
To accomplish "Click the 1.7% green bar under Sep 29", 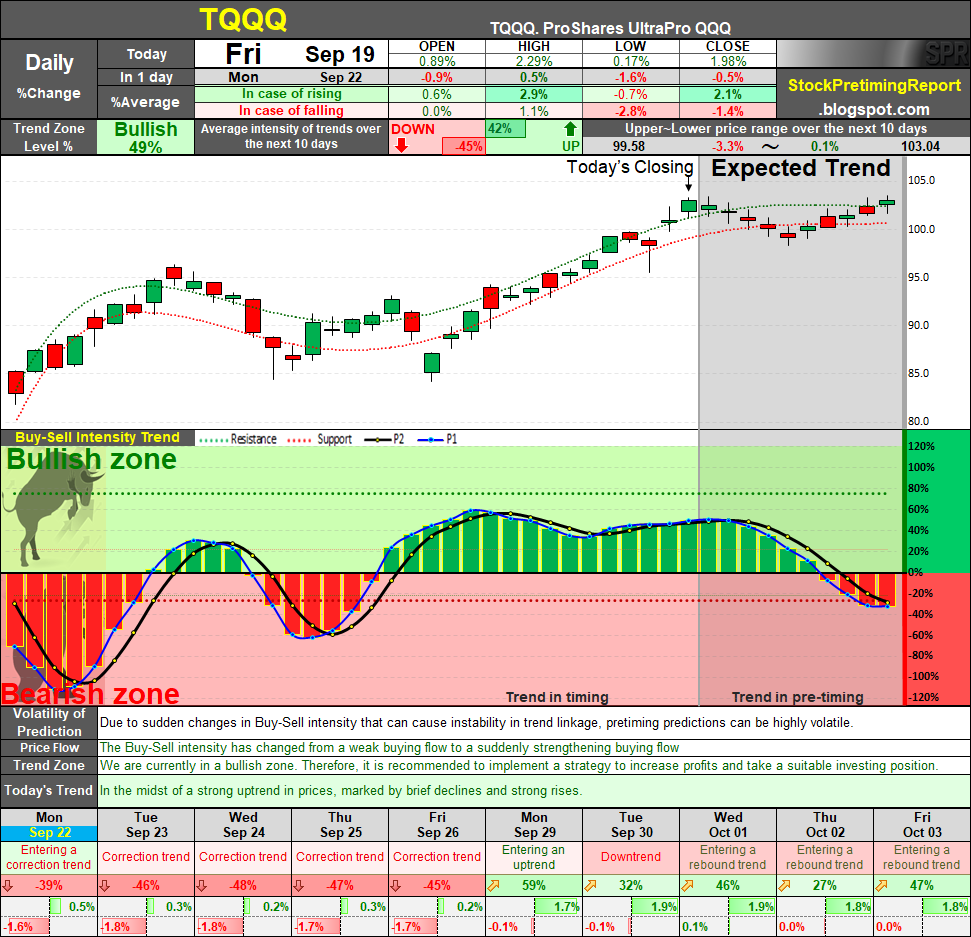I will coord(557,907).
